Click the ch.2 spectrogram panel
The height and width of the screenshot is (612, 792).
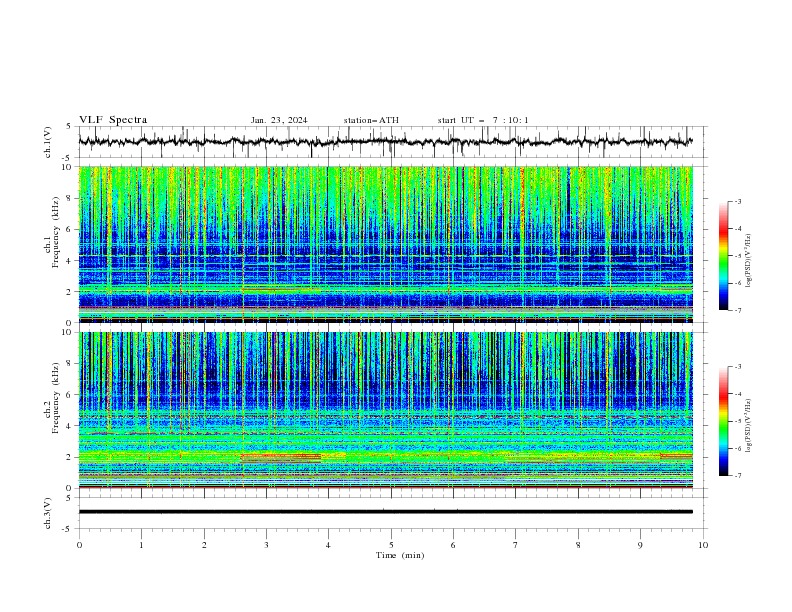385,410
